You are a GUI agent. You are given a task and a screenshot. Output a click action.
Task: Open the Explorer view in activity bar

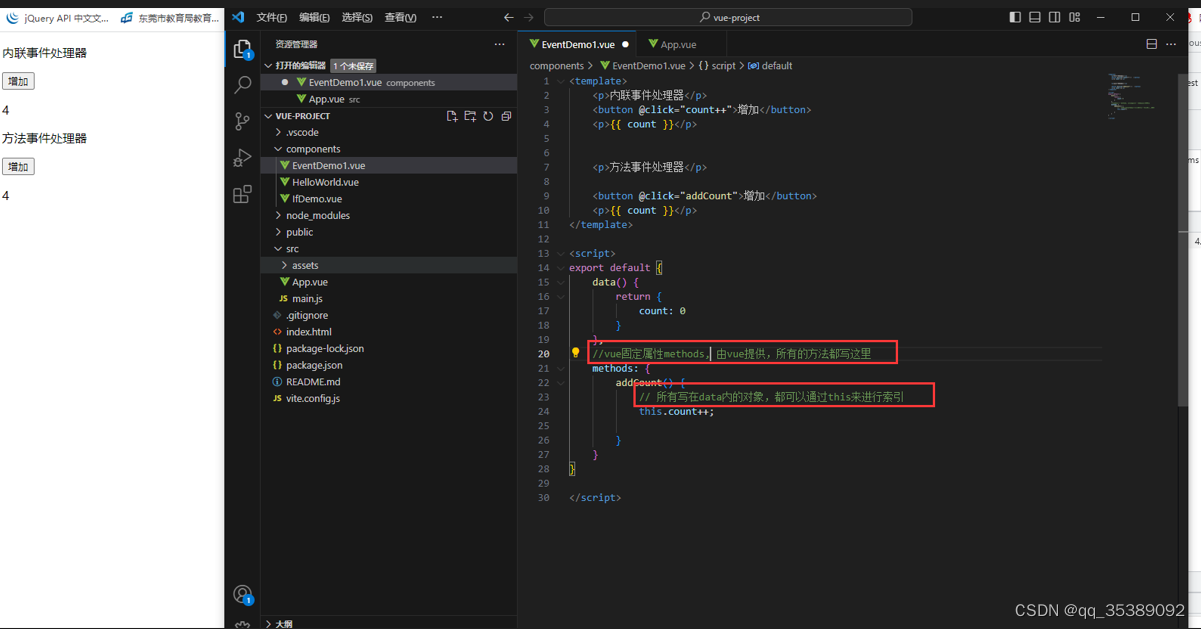pyautogui.click(x=242, y=48)
